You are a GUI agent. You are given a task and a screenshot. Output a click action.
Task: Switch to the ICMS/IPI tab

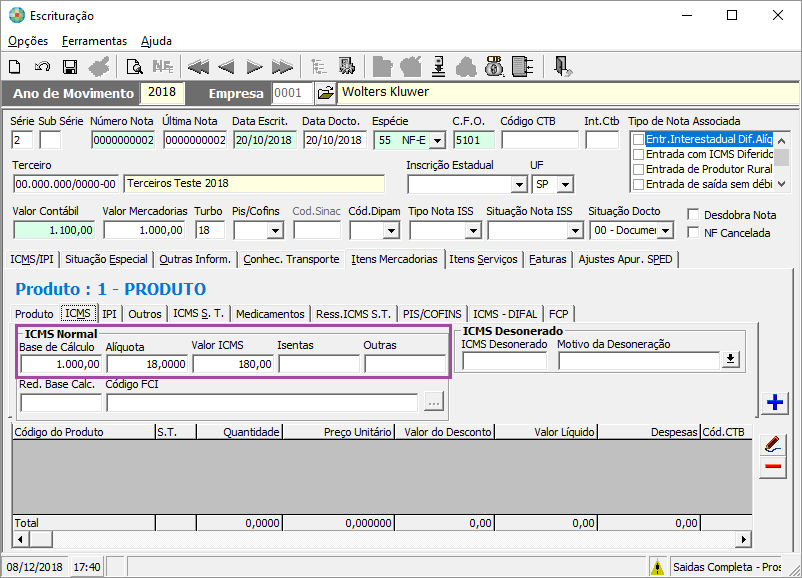[x=32, y=259]
